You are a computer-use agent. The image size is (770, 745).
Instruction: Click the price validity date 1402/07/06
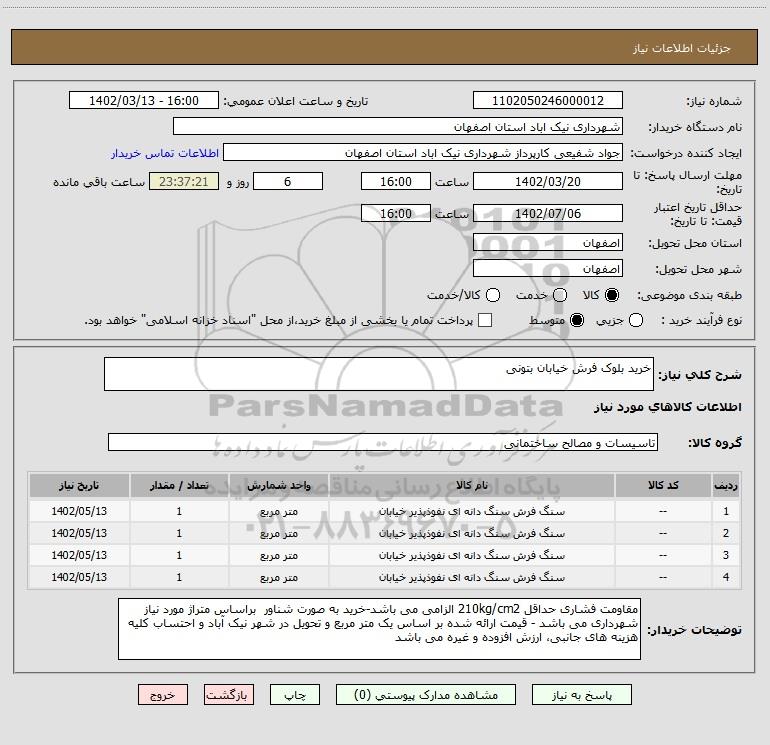548,213
